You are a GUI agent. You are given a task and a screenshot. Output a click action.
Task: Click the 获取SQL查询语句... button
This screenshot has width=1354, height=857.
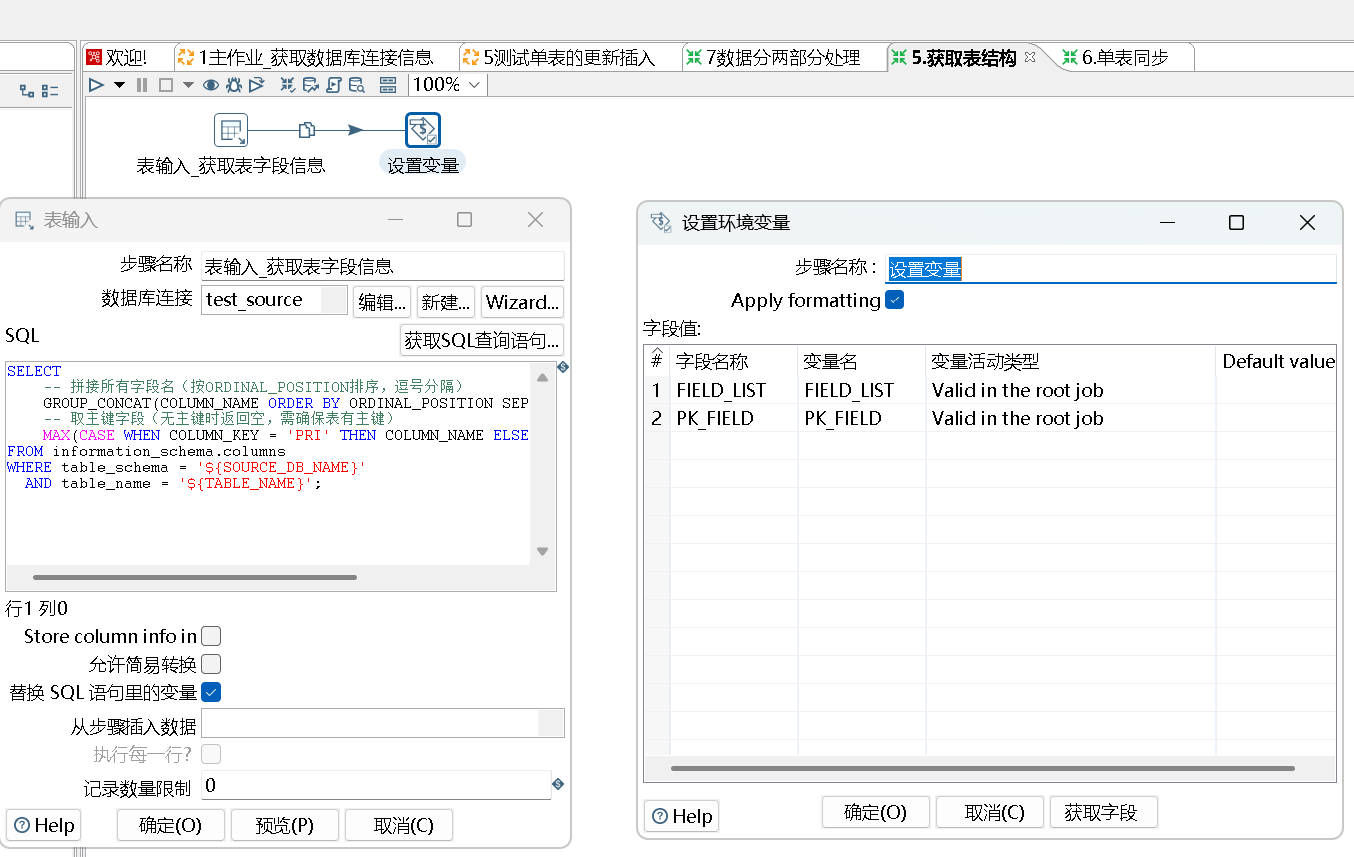pyautogui.click(x=482, y=340)
